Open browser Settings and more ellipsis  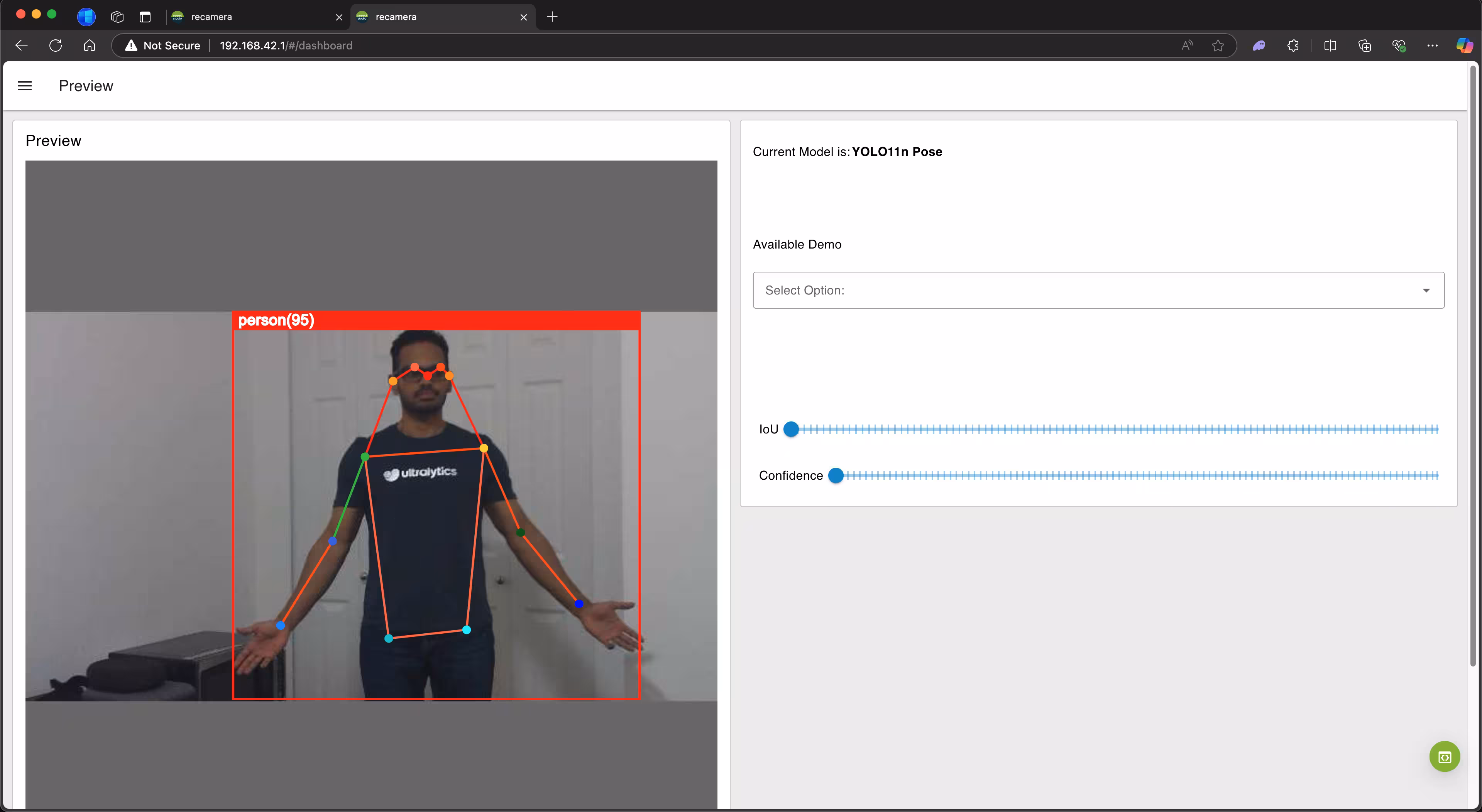point(1433,46)
